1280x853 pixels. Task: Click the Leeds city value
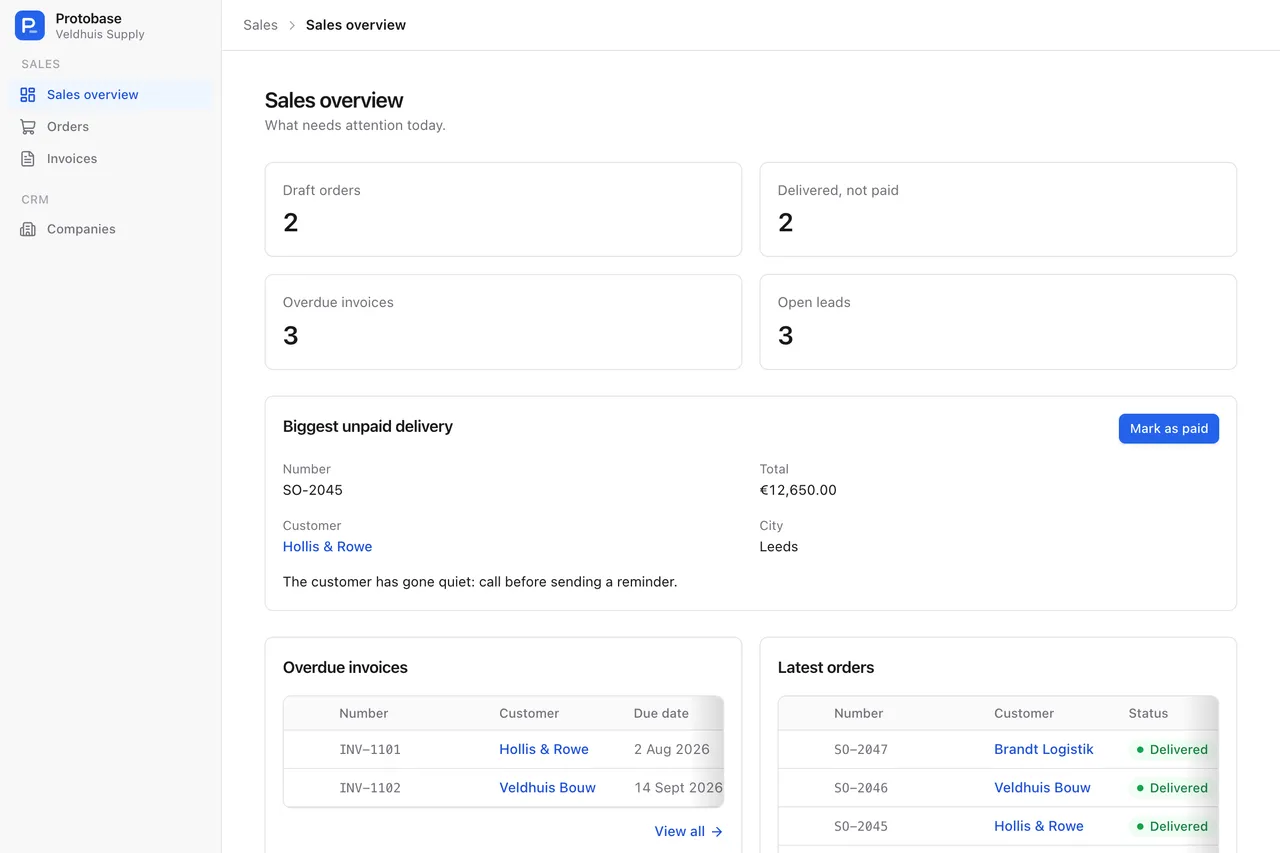coord(779,546)
